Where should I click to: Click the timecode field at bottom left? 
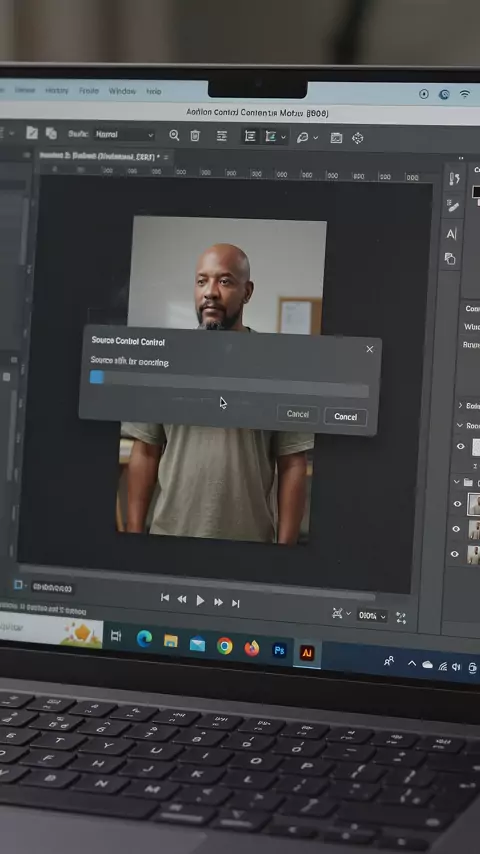click(52, 588)
